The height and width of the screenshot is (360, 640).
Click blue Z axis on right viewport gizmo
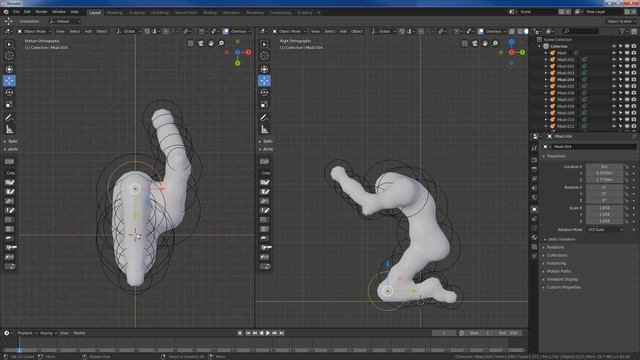511,42
